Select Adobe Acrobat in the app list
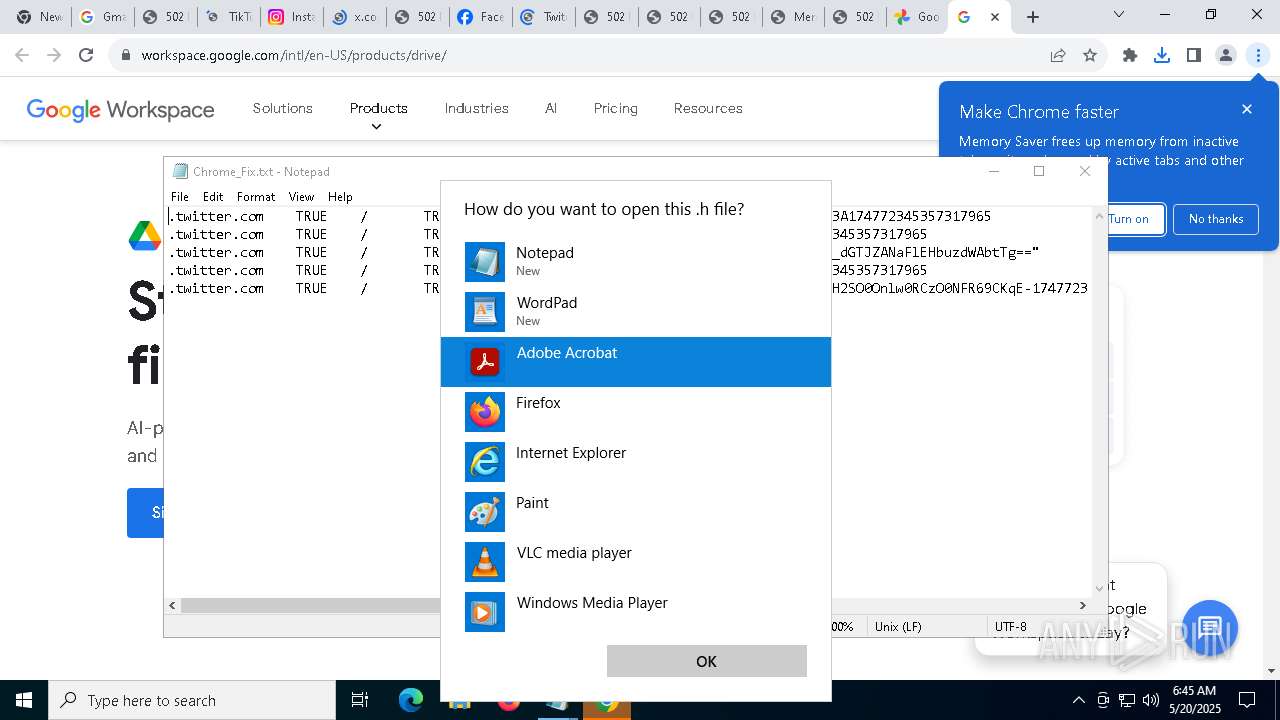 point(636,362)
